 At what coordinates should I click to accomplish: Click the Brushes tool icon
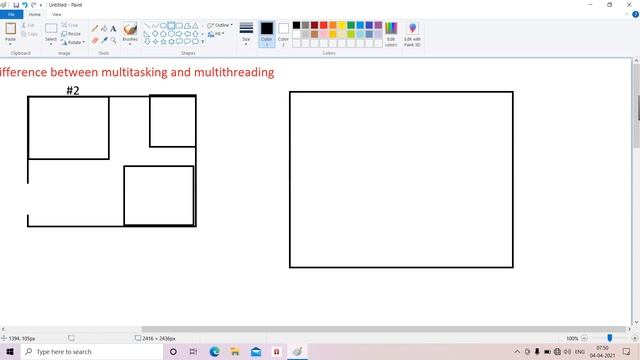pyautogui.click(x=130, y=29)
